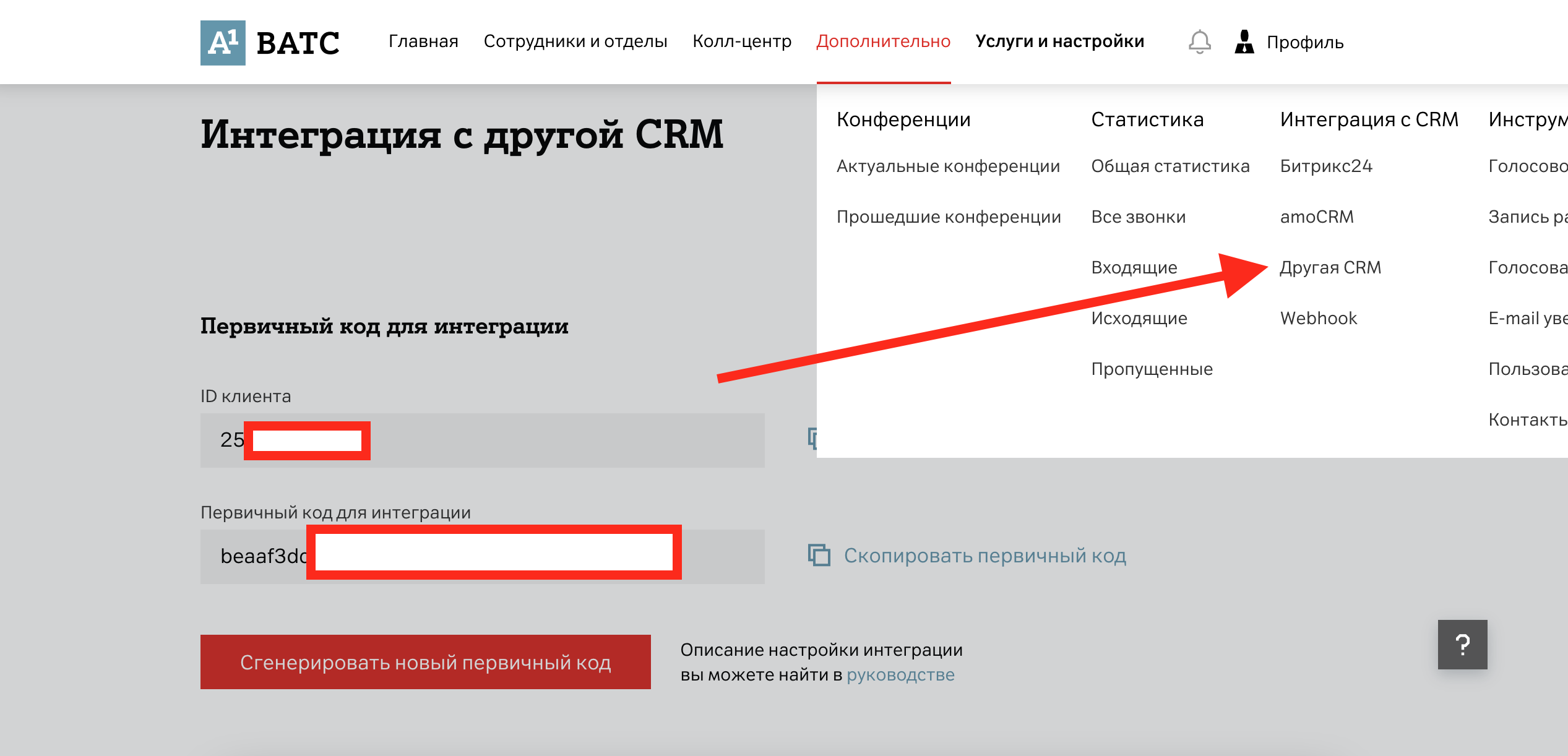Open Актуальные конференции item

tap(947, 166)
